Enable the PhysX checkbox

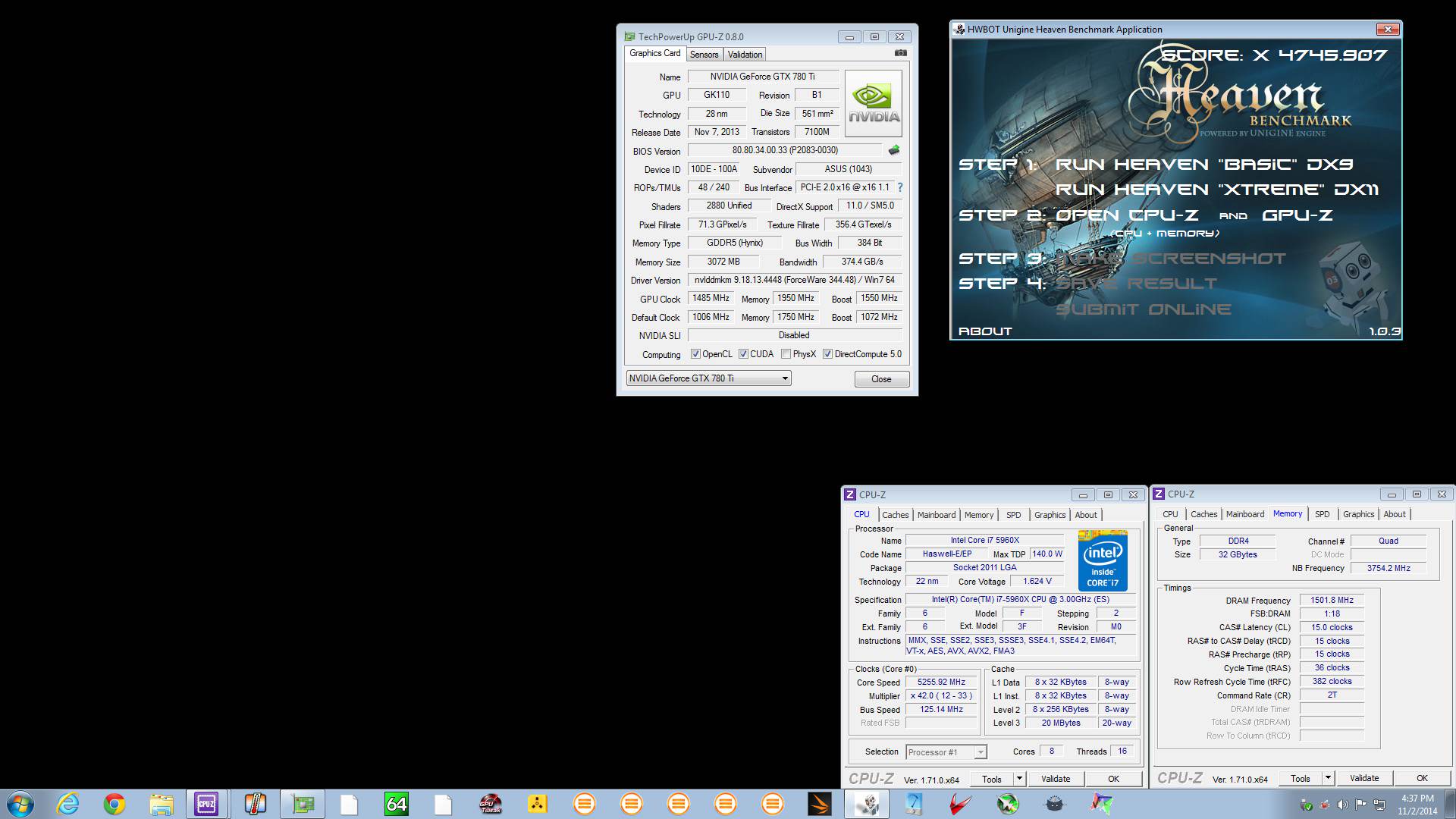(786, 354)
